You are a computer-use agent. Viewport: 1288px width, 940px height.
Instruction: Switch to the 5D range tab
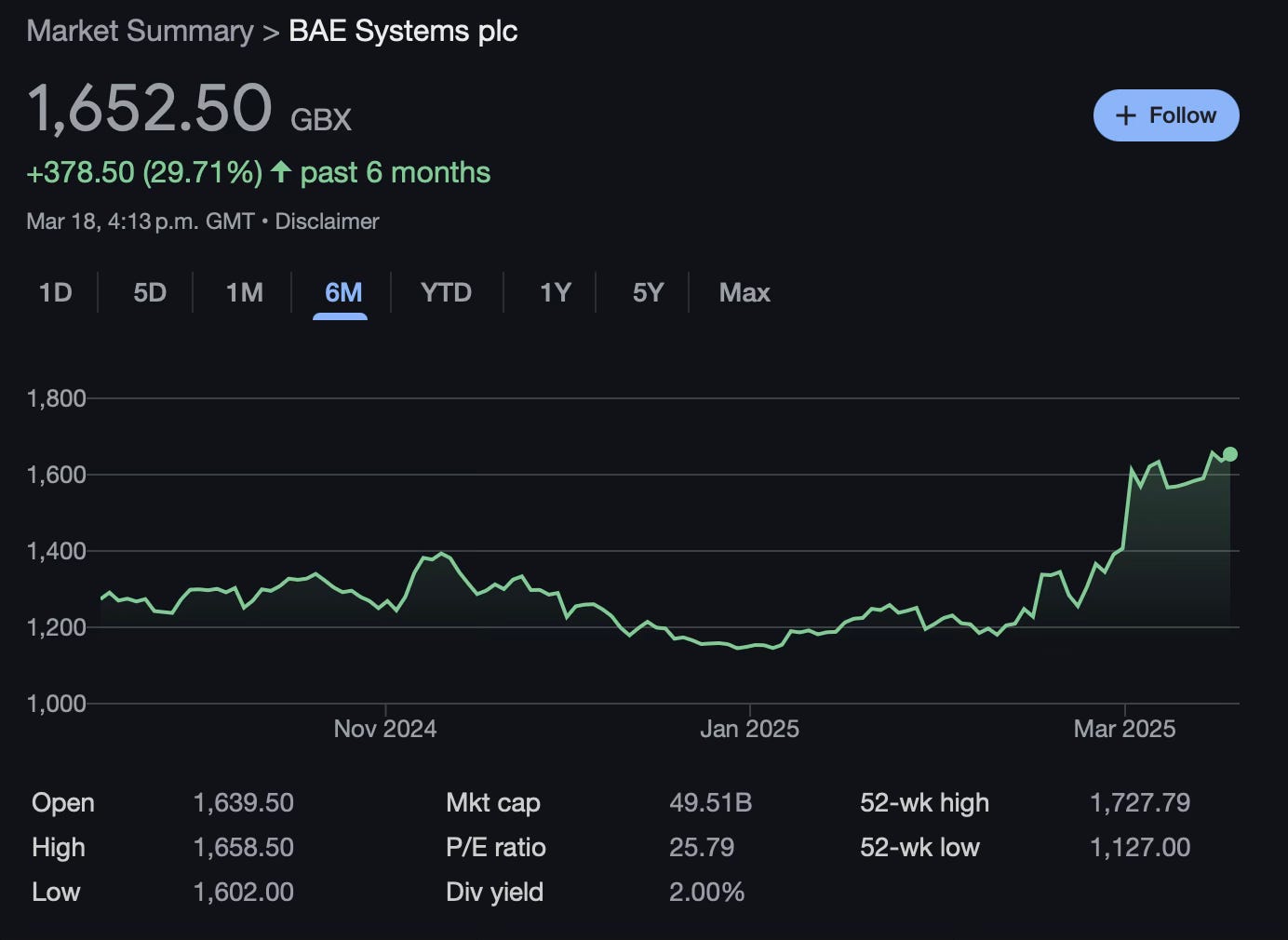tap(150, 293)
